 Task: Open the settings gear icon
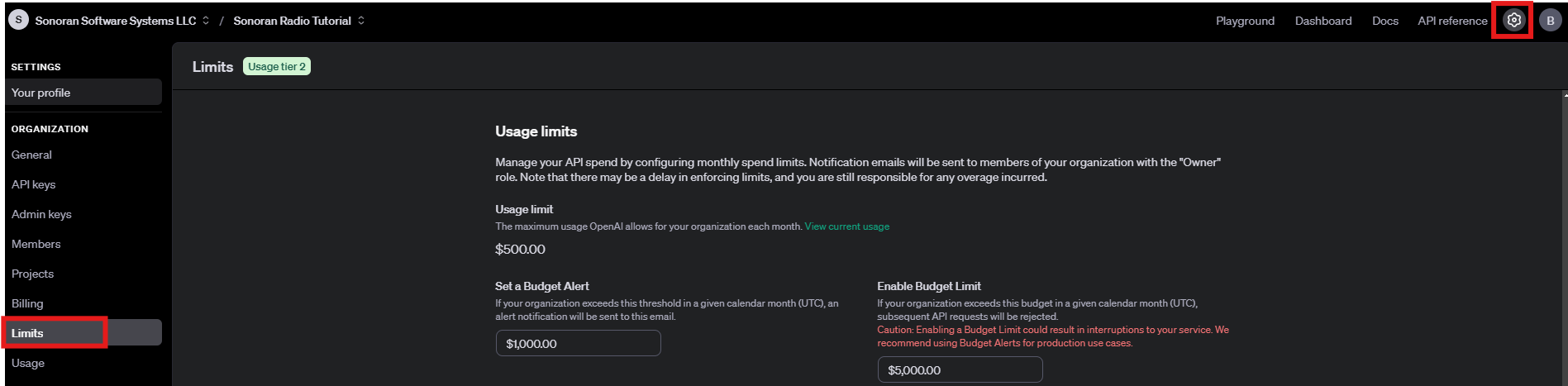point(1513,21)
